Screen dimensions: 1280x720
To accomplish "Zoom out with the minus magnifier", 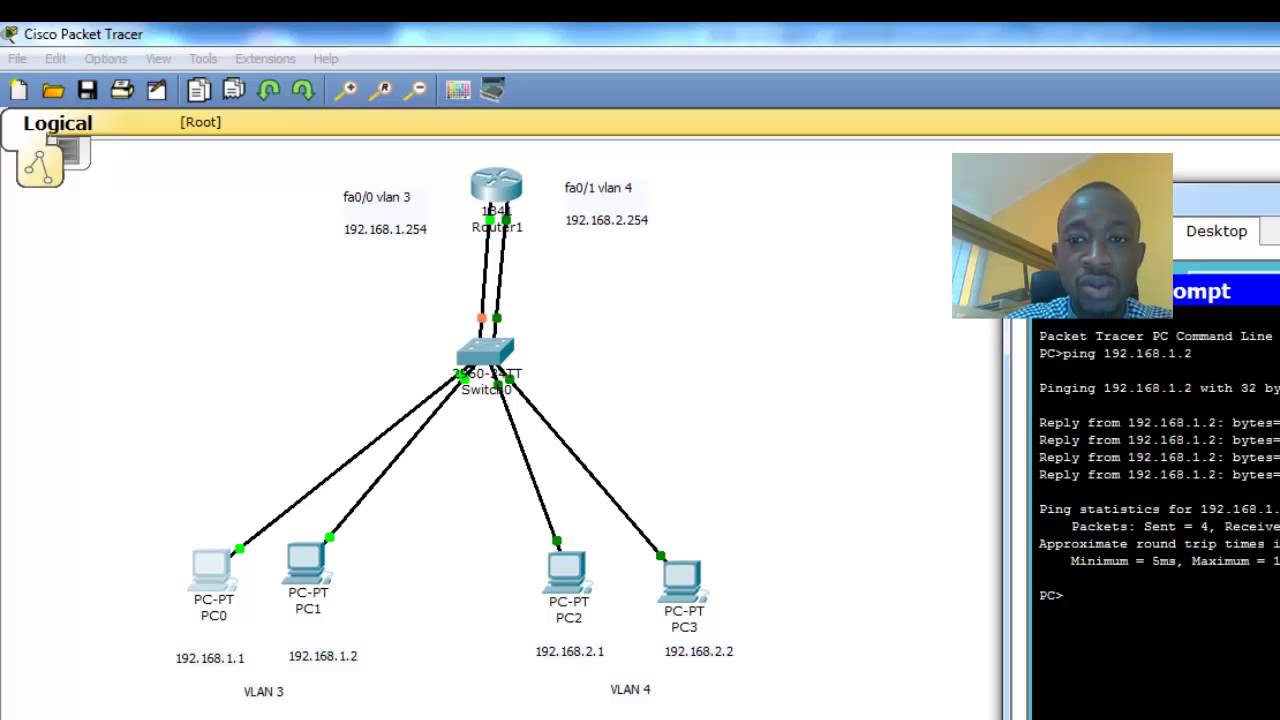I will 415,90.
